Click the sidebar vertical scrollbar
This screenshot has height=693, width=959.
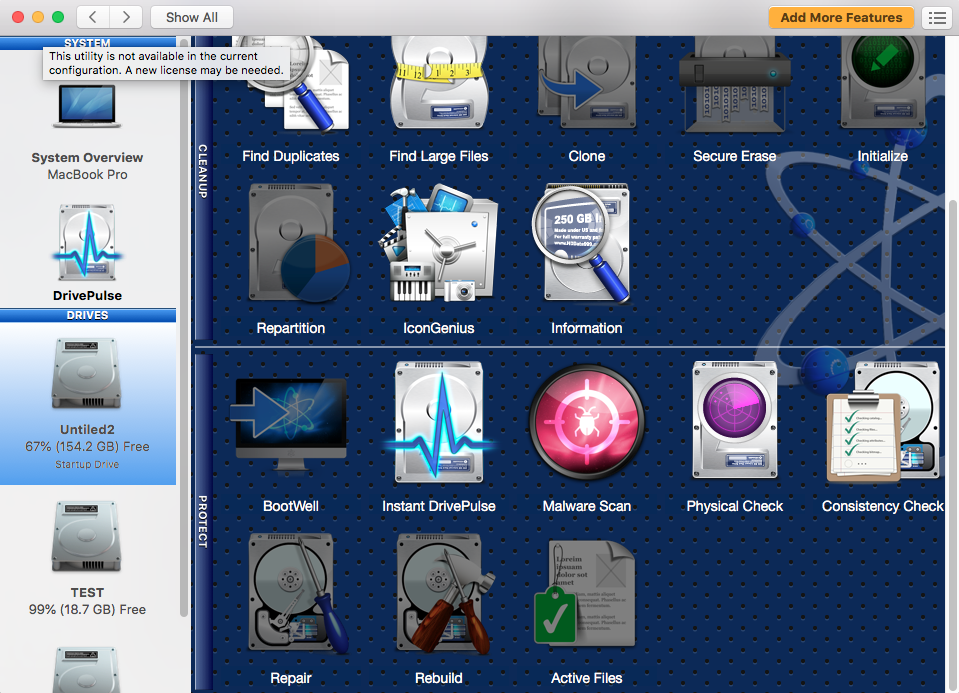click(x=184, y=330)
